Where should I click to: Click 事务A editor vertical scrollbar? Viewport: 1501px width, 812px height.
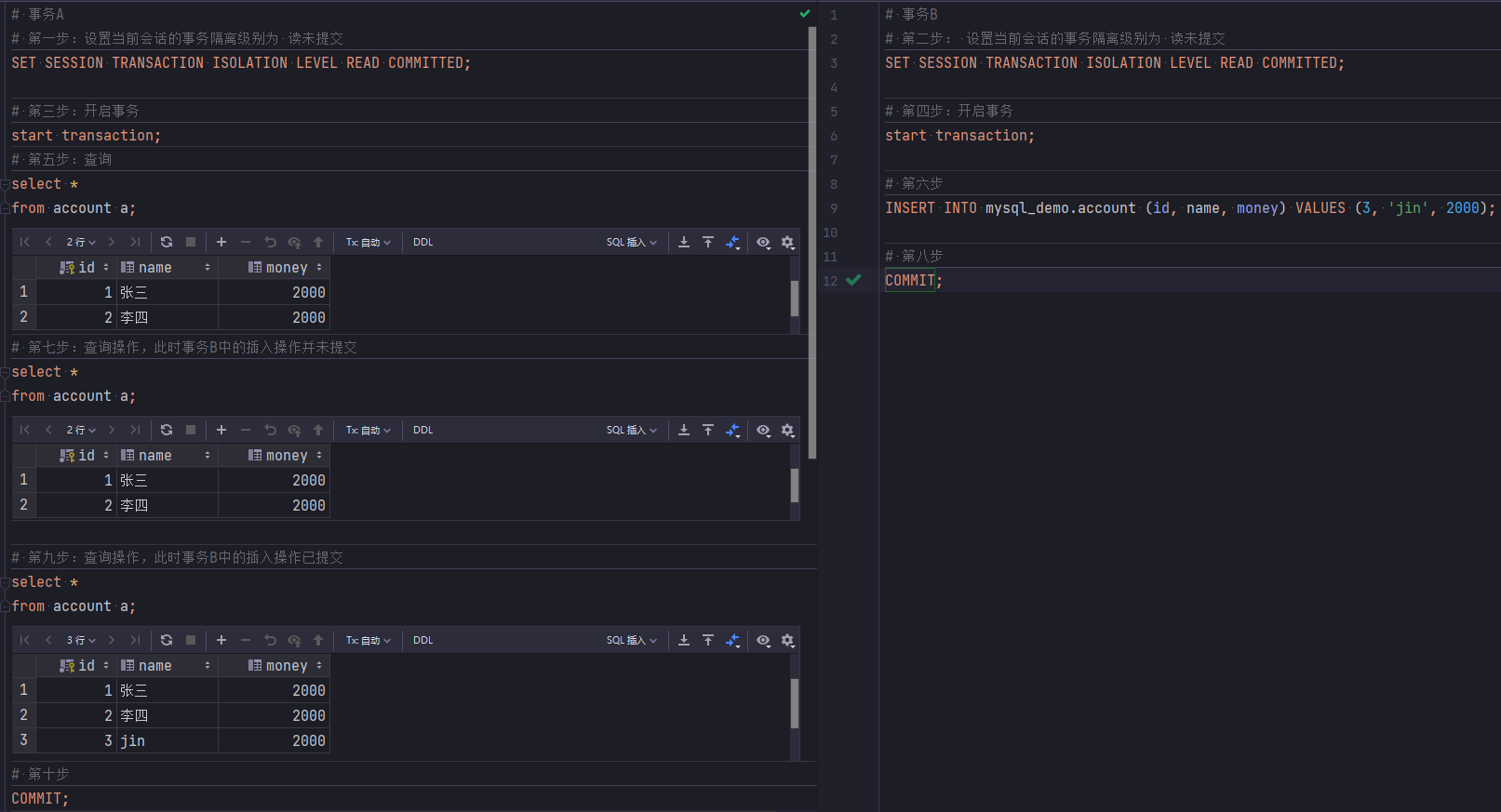click(812, 242)
